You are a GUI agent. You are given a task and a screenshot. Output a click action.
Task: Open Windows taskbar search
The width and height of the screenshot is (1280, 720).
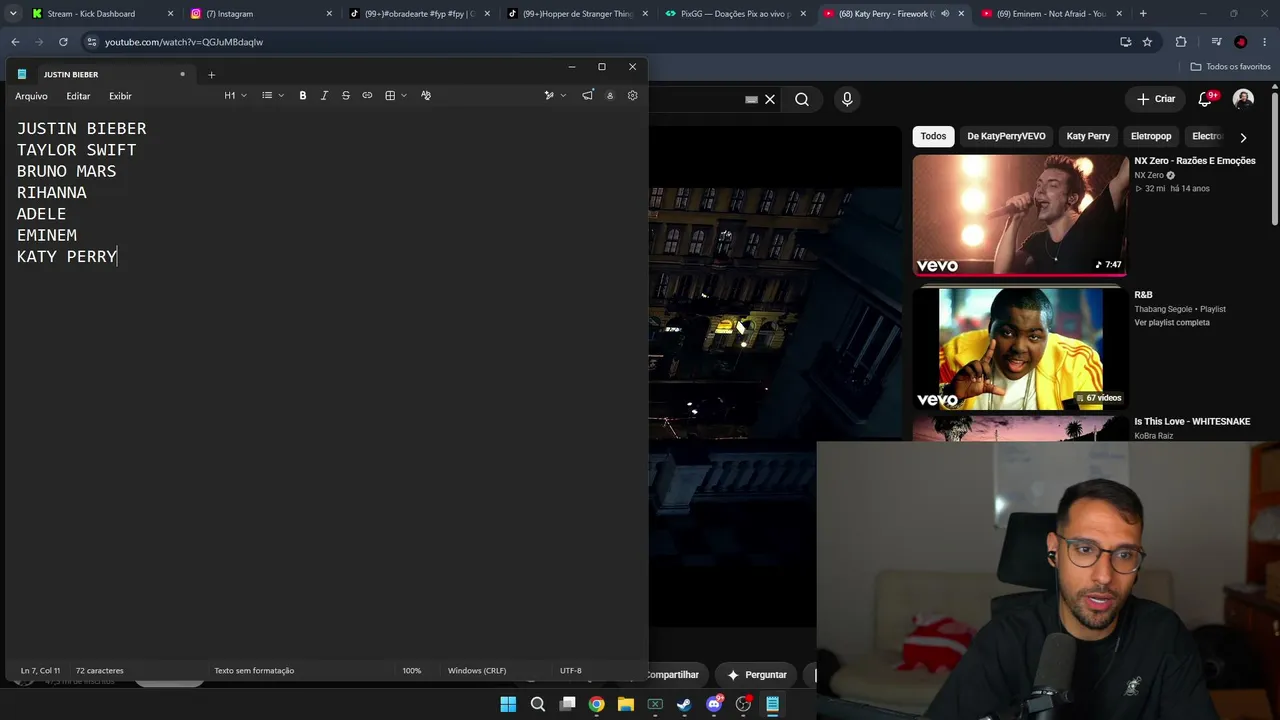538,704
